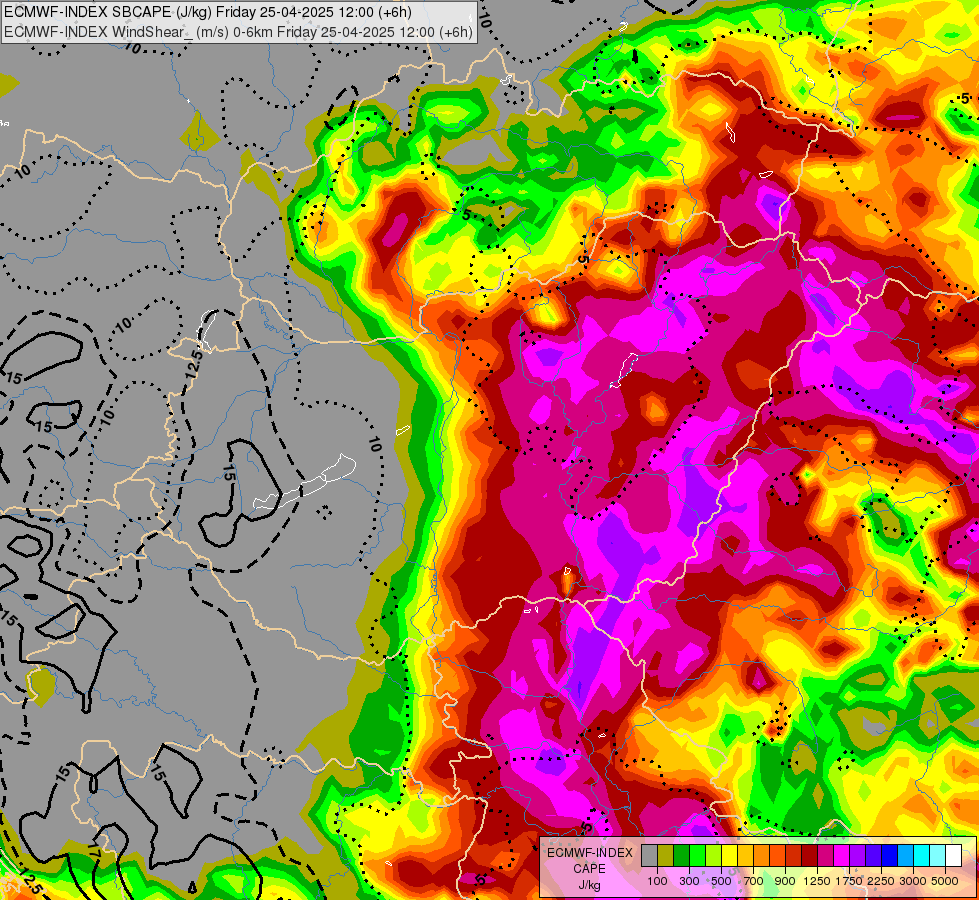
Task: Click the gray legend swatch below 100 J/kg
Action: coord(650,855)
